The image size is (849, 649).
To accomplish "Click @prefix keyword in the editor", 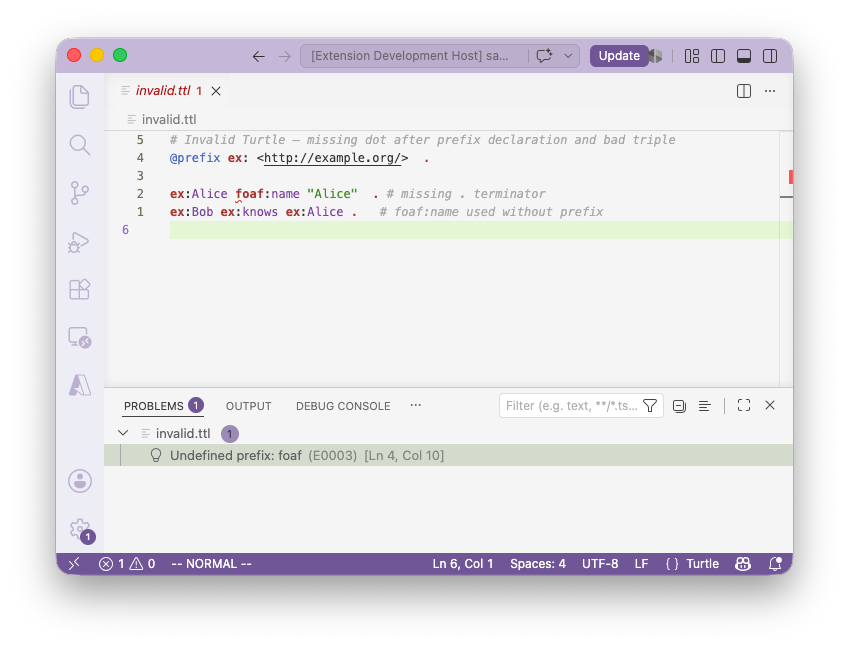I will point(195,158).
